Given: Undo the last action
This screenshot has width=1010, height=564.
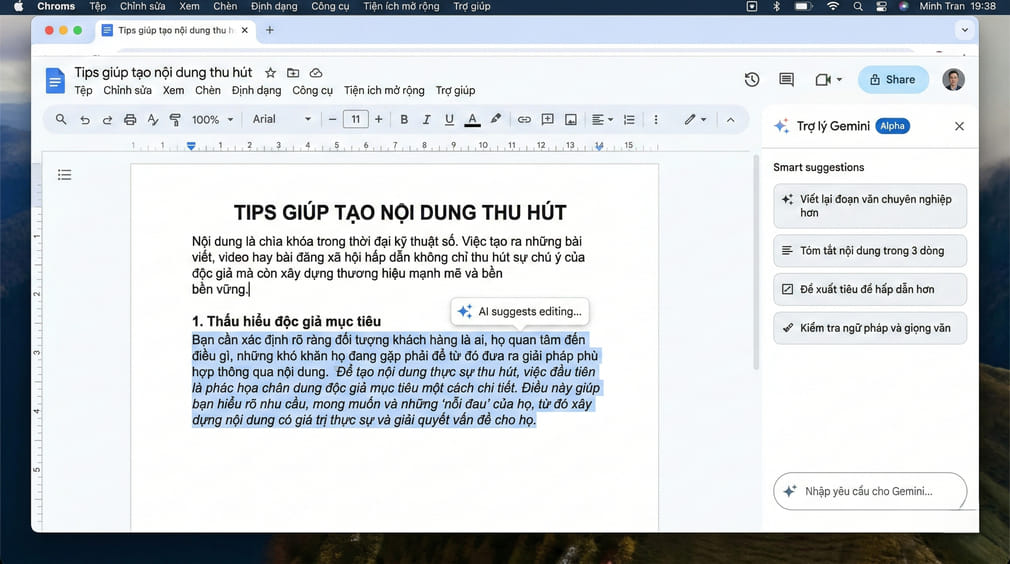Looking at the screenshot, I should click(x=84, y=120).
